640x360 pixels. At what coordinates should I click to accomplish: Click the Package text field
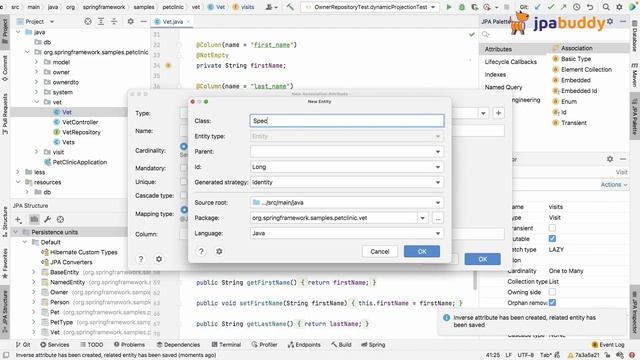click(x=333, y=218)
